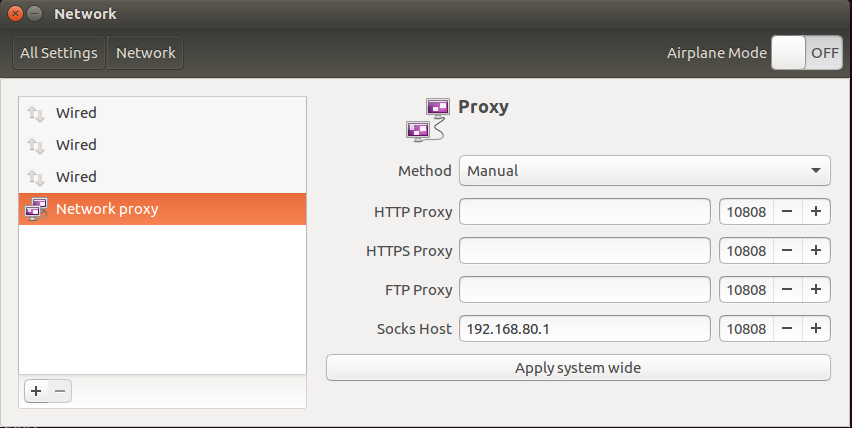
Task: Add a new connection with plus icon
Action: (x=36, y=391)
